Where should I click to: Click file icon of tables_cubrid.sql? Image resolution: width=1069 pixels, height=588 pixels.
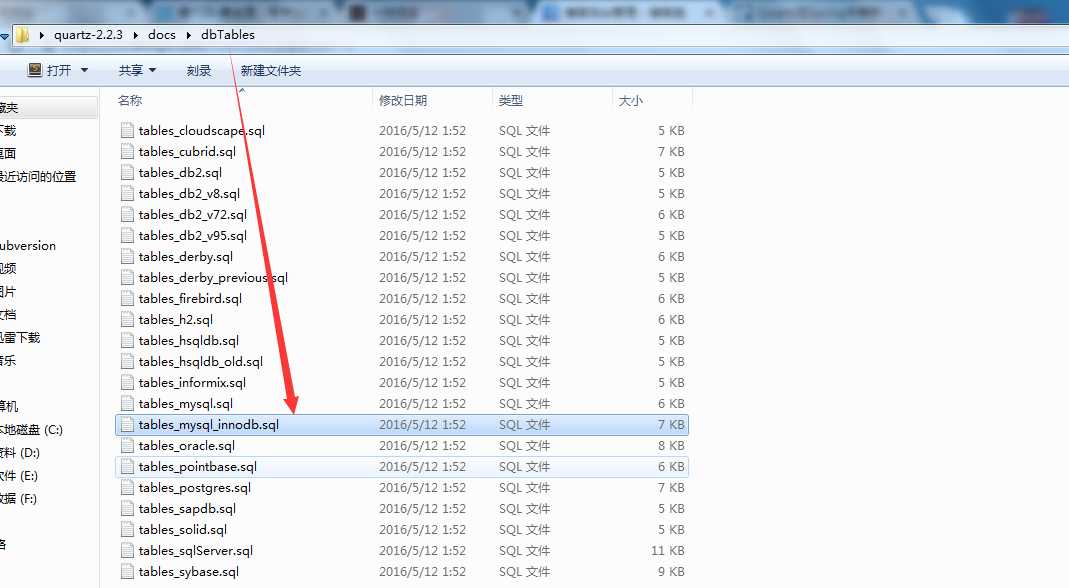coord(127,151)
